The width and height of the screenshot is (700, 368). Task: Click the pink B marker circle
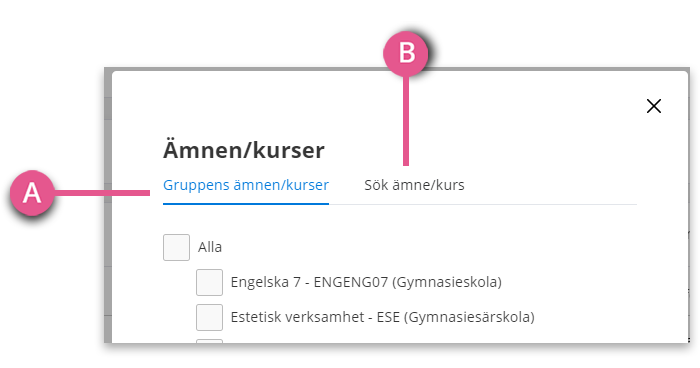coord(406,53)
